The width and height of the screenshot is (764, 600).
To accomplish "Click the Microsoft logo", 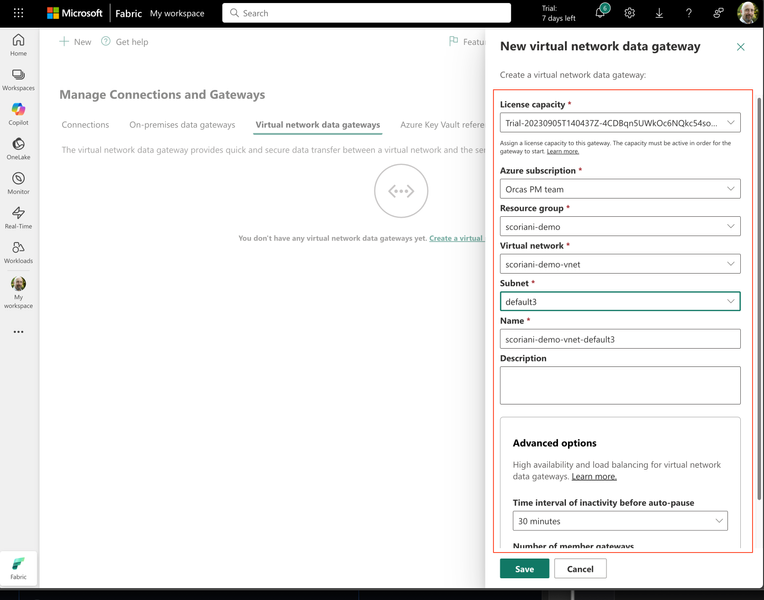I will tap(75, 13).
